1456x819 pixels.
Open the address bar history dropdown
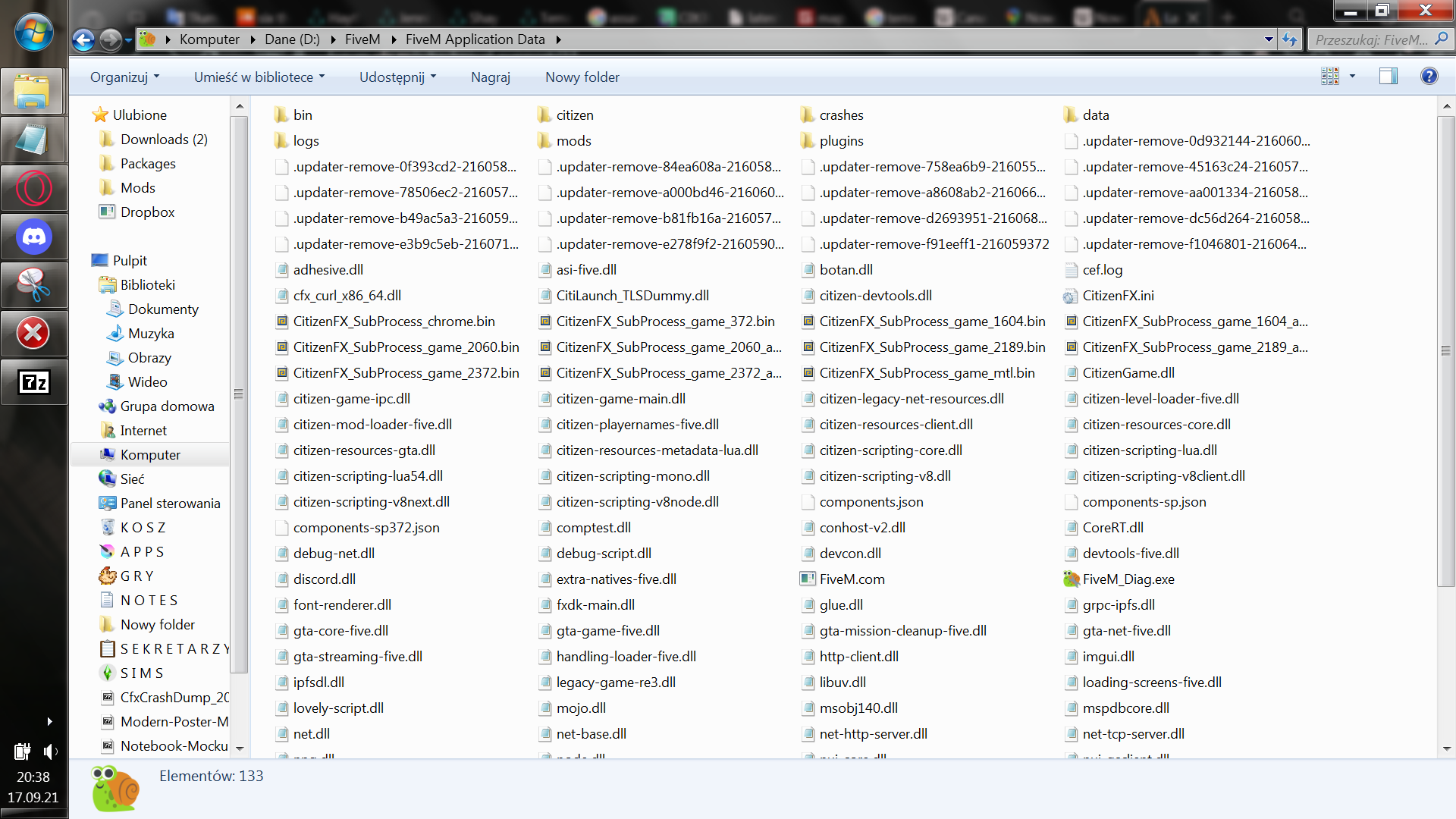(1269, 39)
